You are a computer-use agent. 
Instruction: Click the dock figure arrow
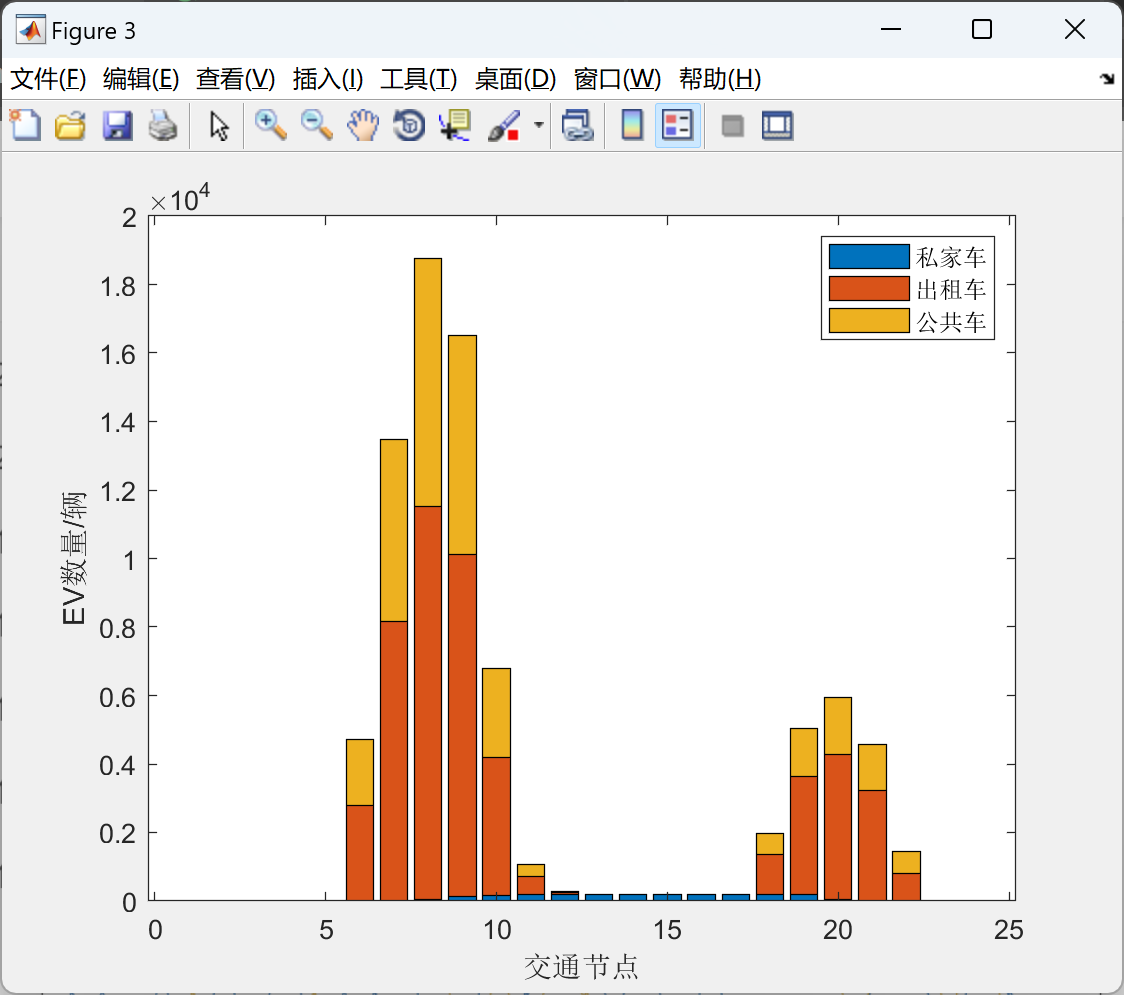pos(1108,79)
